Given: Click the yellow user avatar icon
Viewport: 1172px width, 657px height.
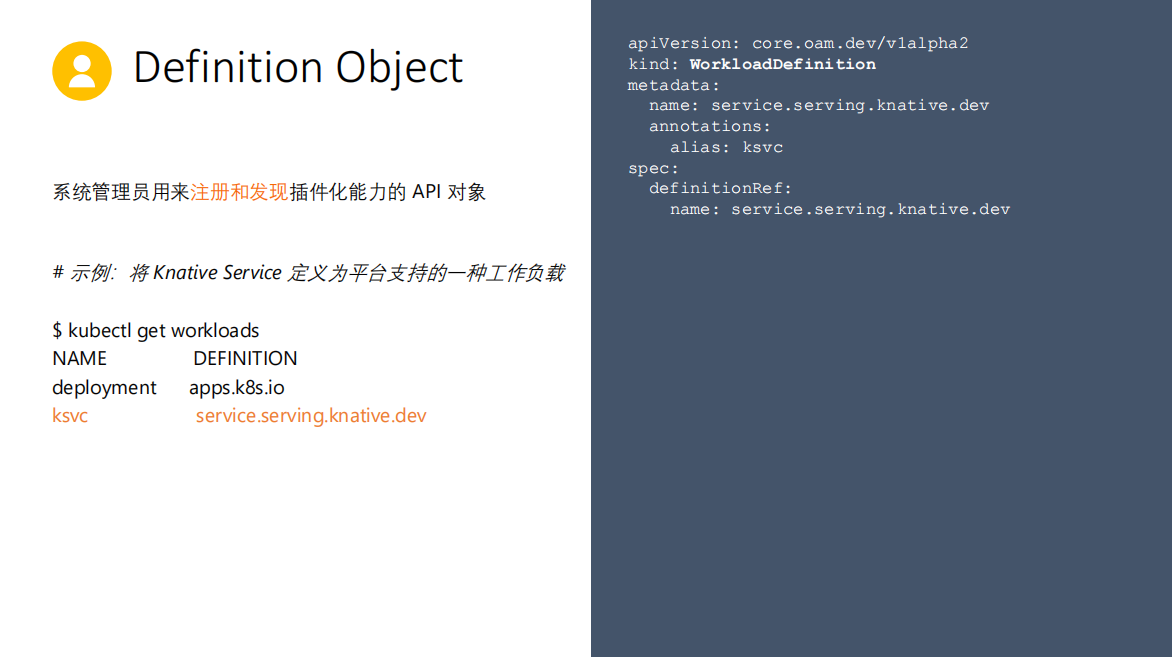Looking at the screenshot, I should 82,71.
